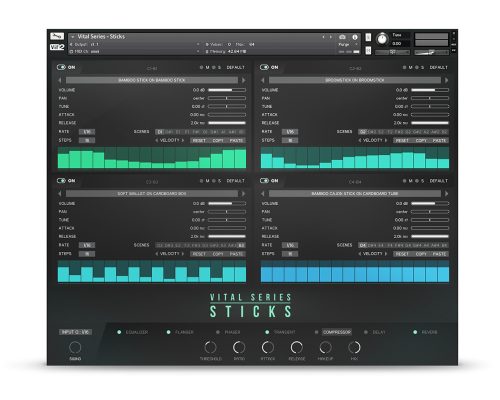Select the Delay effect tab
The image size is (500, 400).
coord(379,332)
